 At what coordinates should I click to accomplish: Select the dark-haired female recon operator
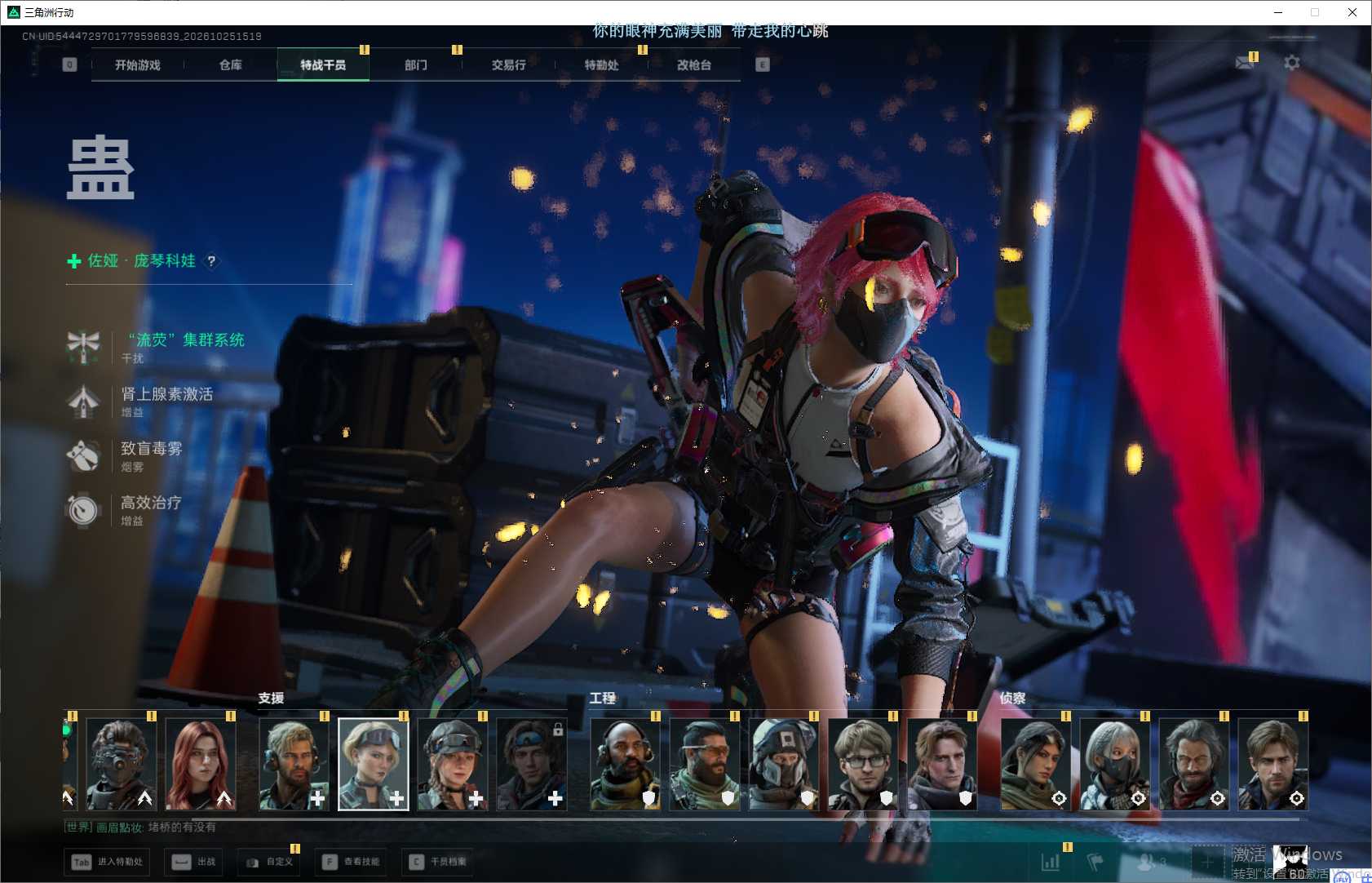point(1036,764)
